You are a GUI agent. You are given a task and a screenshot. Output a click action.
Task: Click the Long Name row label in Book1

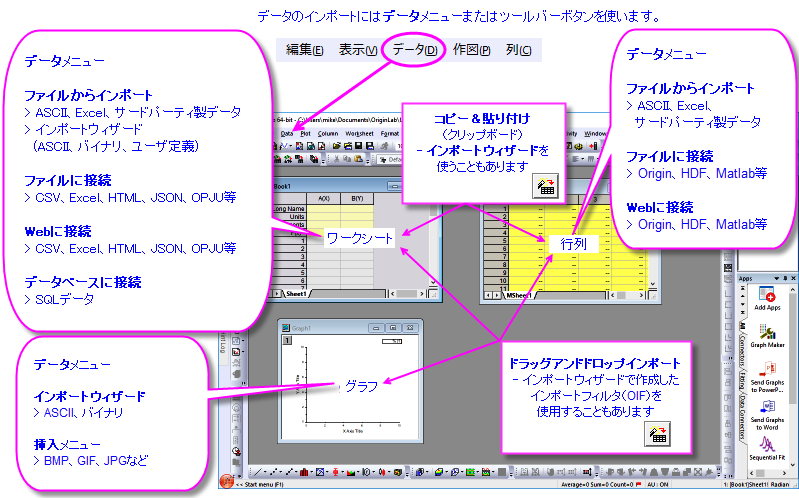(289, 208)
